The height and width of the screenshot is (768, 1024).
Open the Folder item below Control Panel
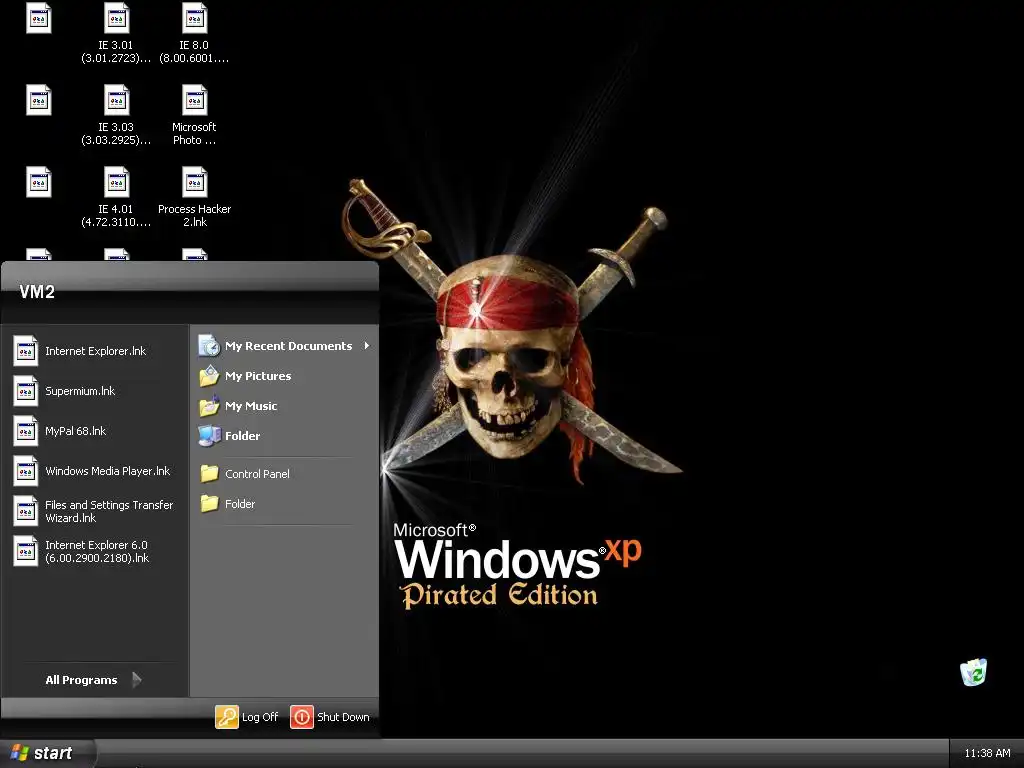point(285,504)
